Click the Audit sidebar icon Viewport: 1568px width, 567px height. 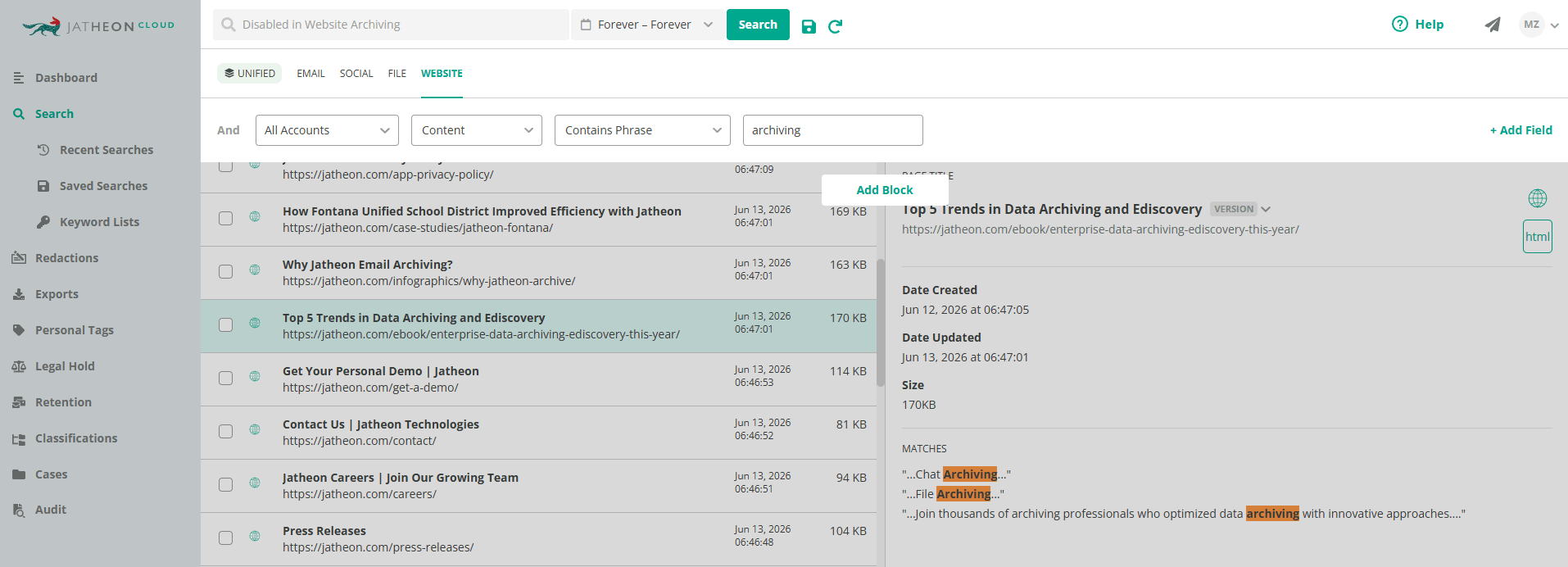[19, 510]
